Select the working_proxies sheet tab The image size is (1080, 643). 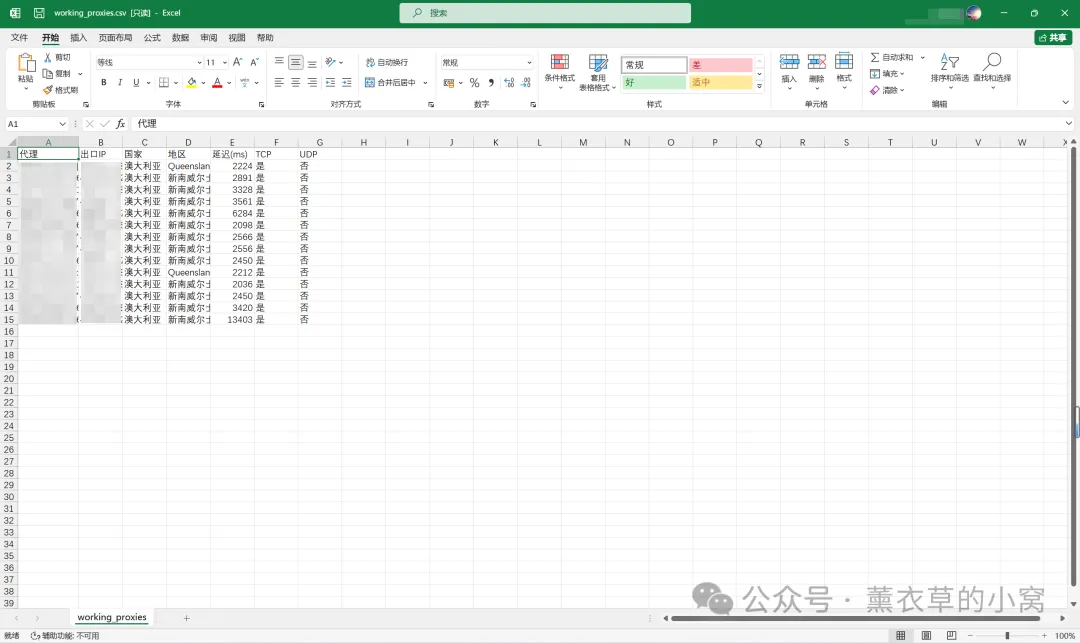pos(112,618)
